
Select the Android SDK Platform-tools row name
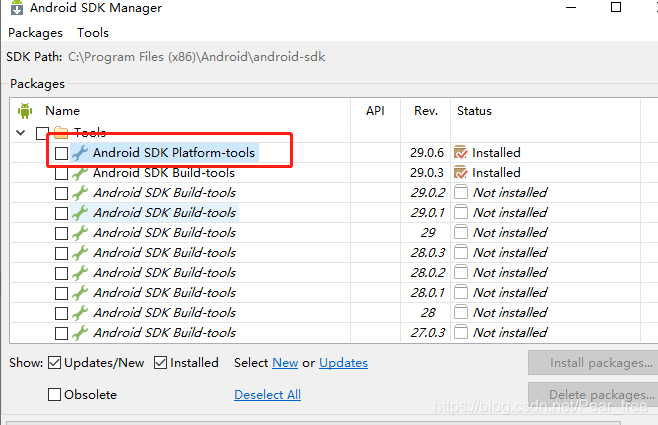pos(174,153)
